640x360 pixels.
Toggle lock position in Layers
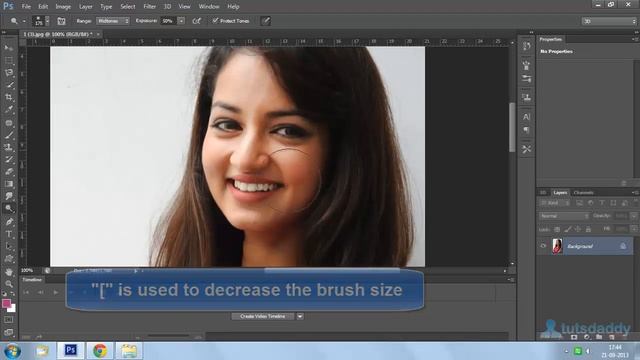pyautogui.click(x=578, y=230)
